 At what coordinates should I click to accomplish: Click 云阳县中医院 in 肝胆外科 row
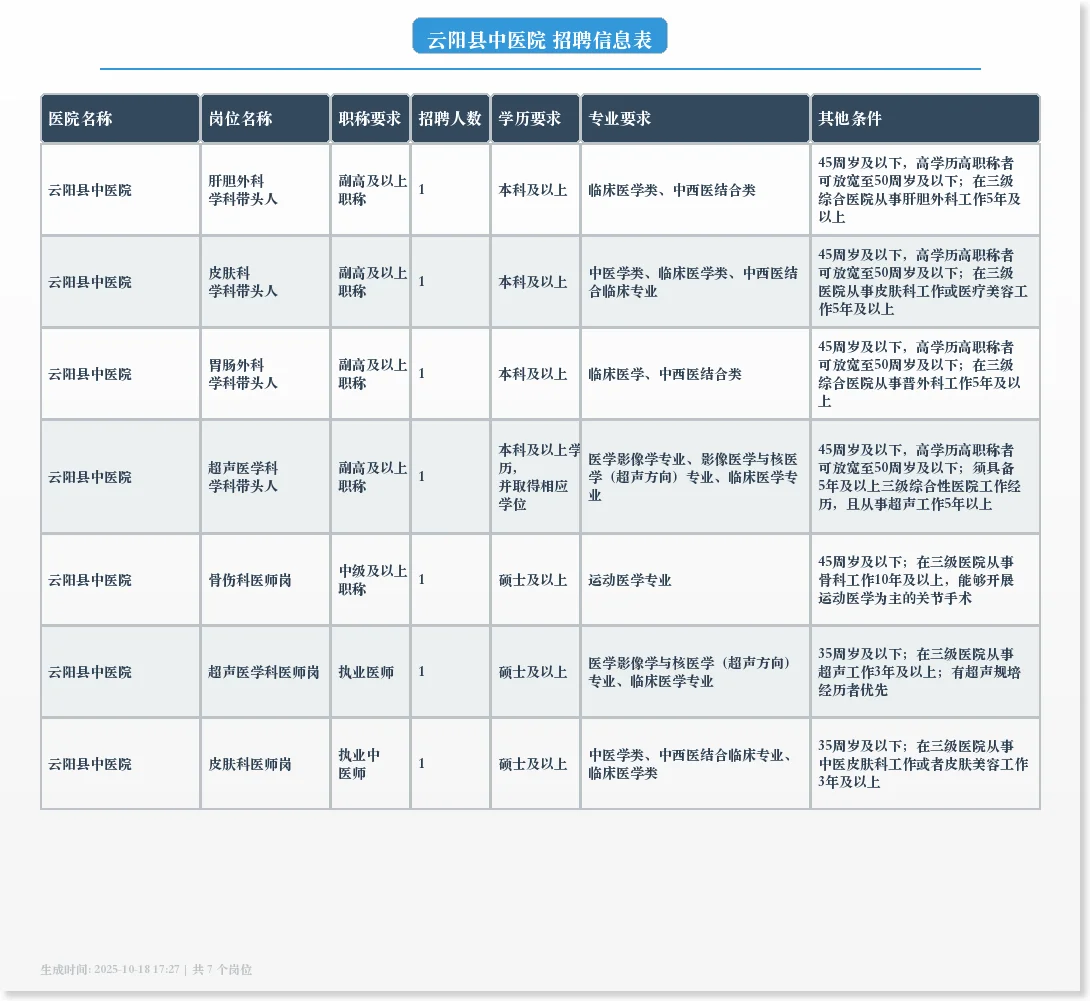[x=120, y=190]
